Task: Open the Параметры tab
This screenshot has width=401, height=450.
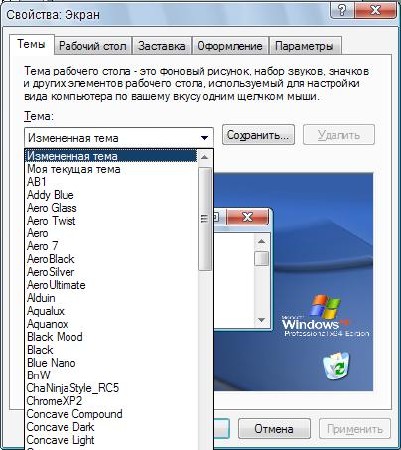Action: click(x=304, y=46)
